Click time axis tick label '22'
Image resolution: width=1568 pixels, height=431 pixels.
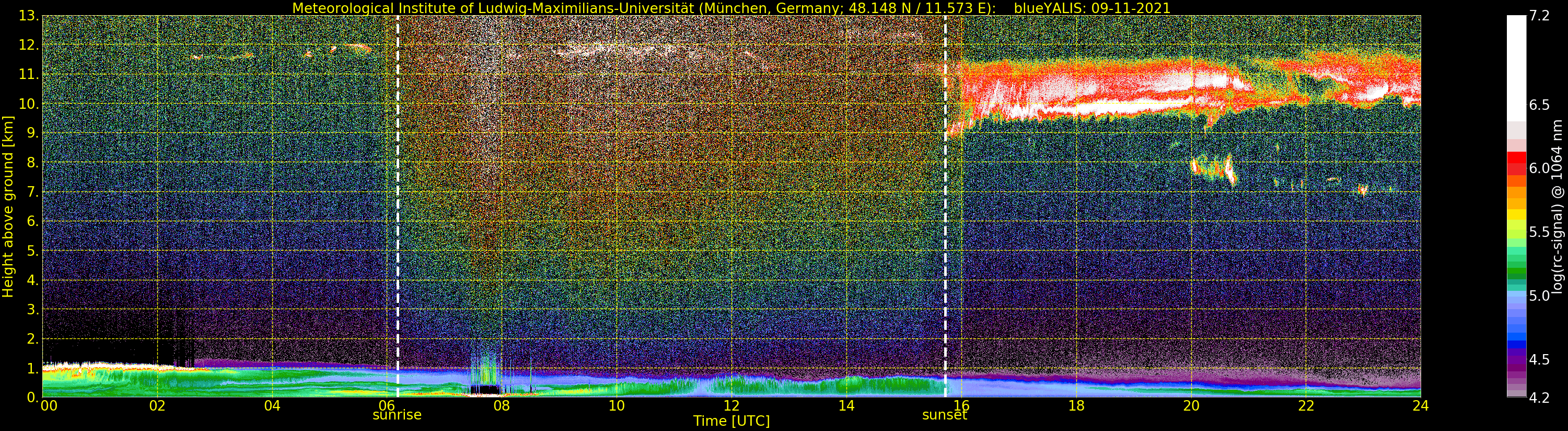(x=1306, y=406)
